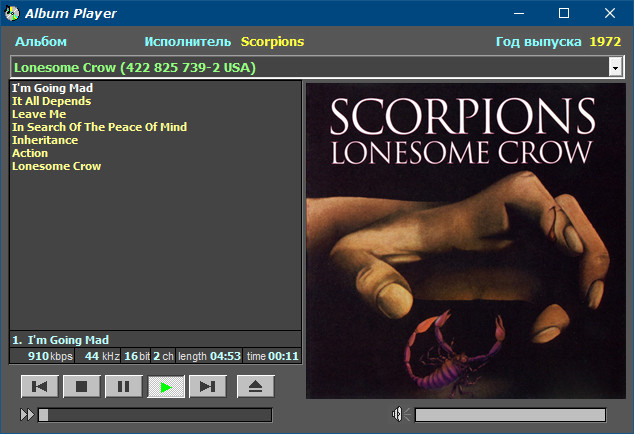Screen dimensions: 634x434
Task: Click the Scorpions album cover art
Action: [465, 241]
